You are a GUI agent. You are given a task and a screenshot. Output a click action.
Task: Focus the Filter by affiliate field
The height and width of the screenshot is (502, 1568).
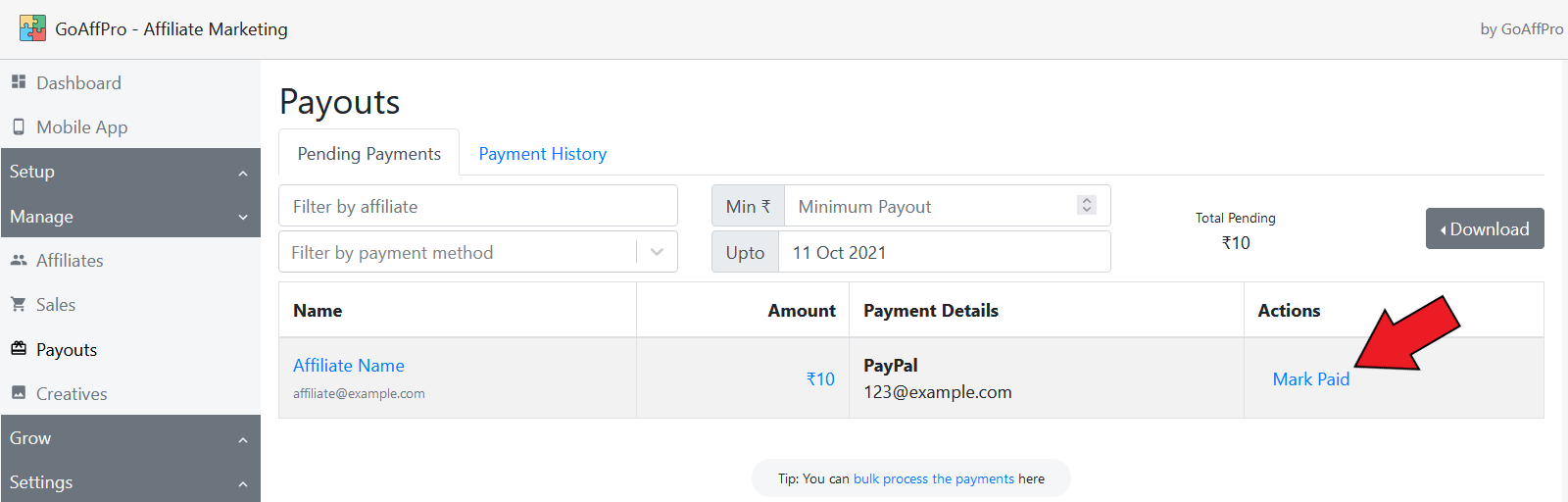pyautogui.click(x=477, y=206)
